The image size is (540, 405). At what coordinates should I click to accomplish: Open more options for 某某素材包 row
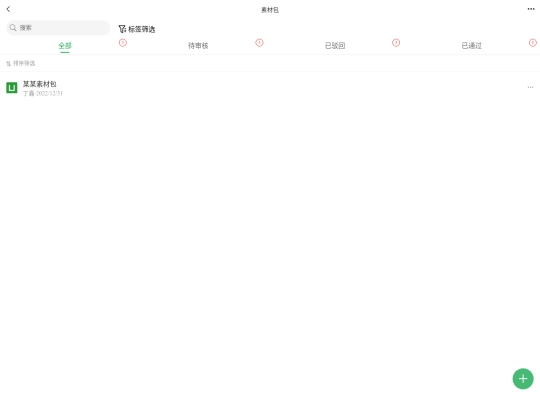530,87
